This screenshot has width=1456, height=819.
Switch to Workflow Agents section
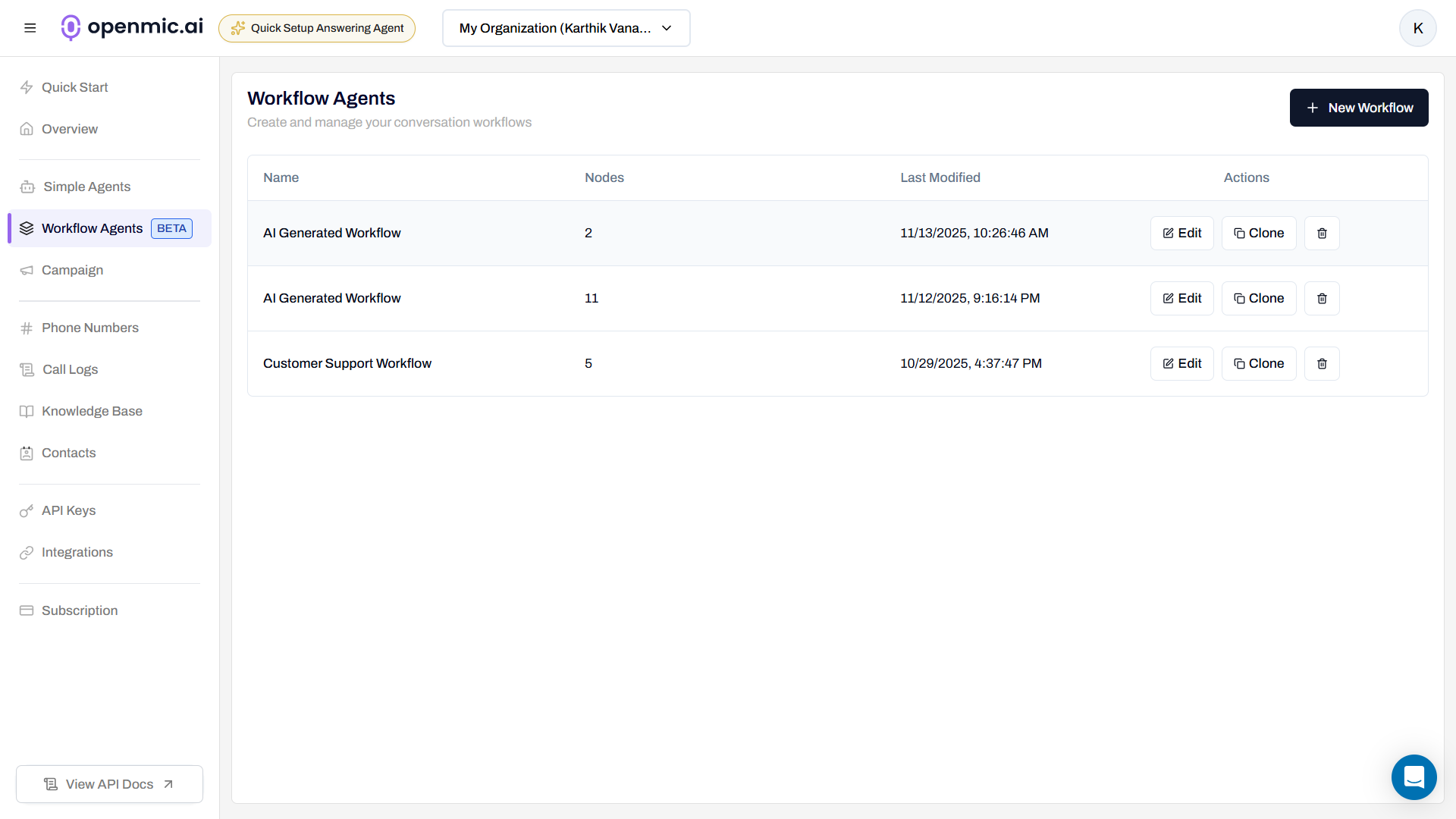pos(92,228)
